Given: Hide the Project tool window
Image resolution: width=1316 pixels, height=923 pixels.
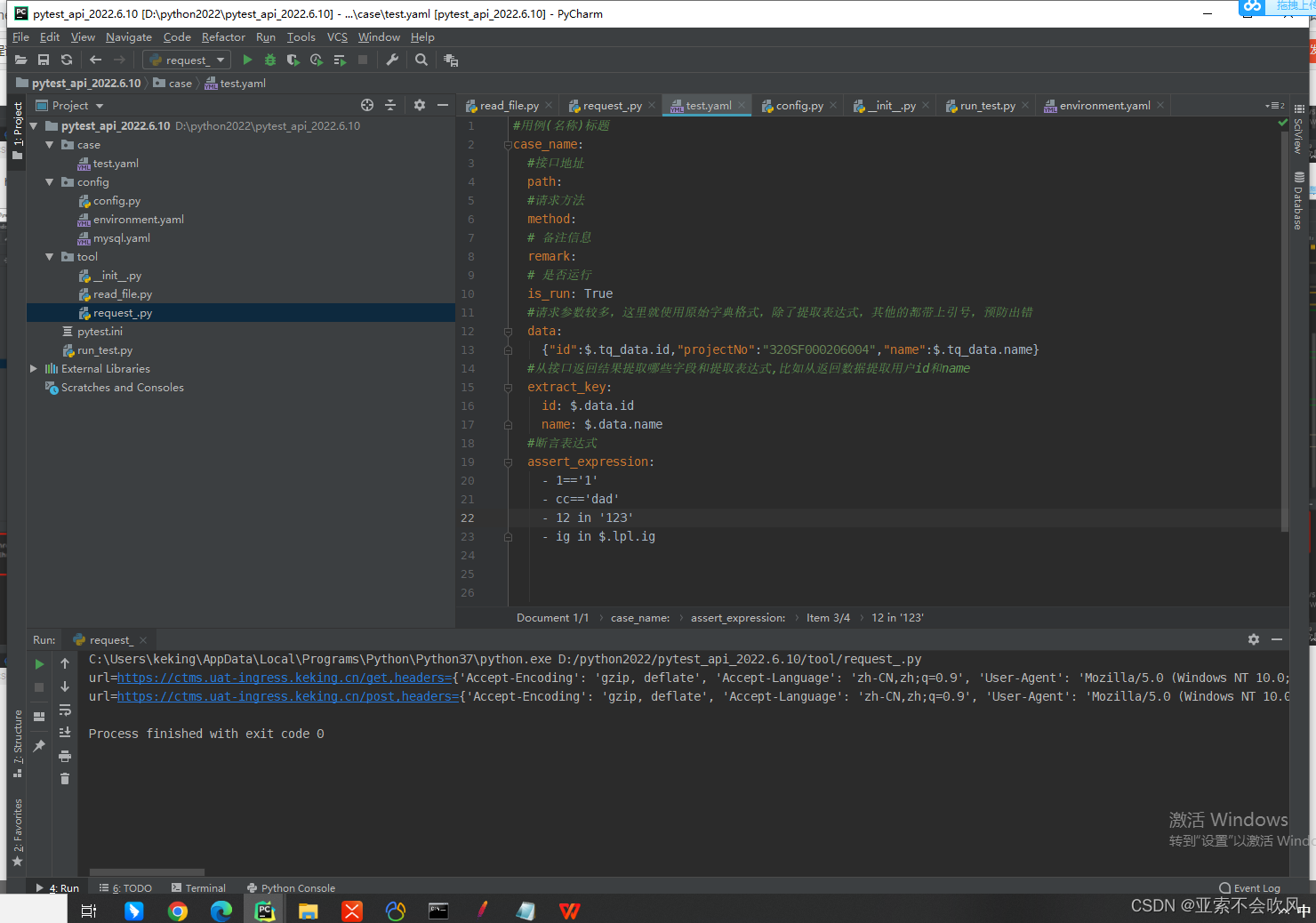Looking at the screenshot, I should pyautogui.click(x=443, y=105).
